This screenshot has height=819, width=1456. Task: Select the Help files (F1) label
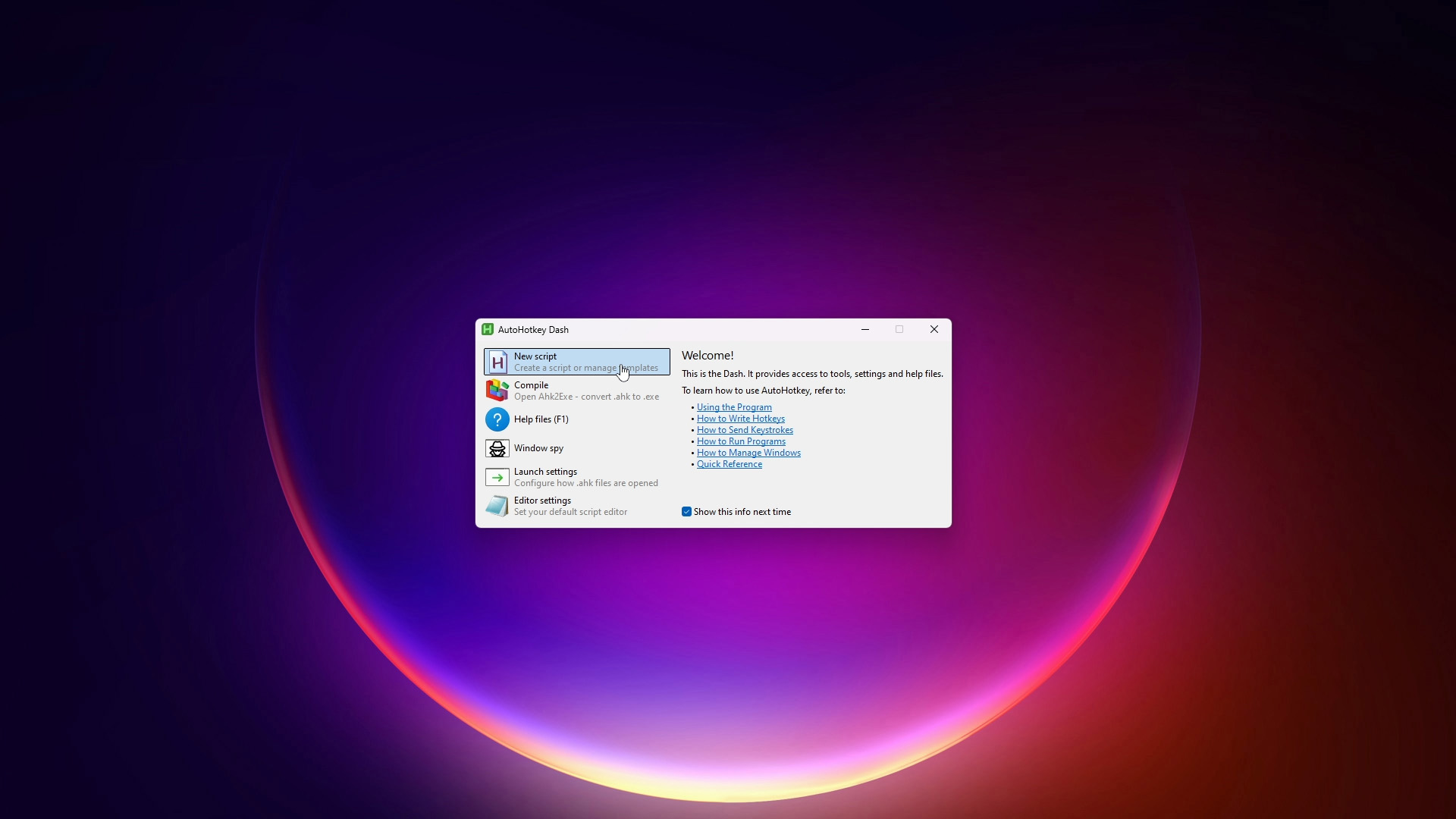click(x=541, y=419)
